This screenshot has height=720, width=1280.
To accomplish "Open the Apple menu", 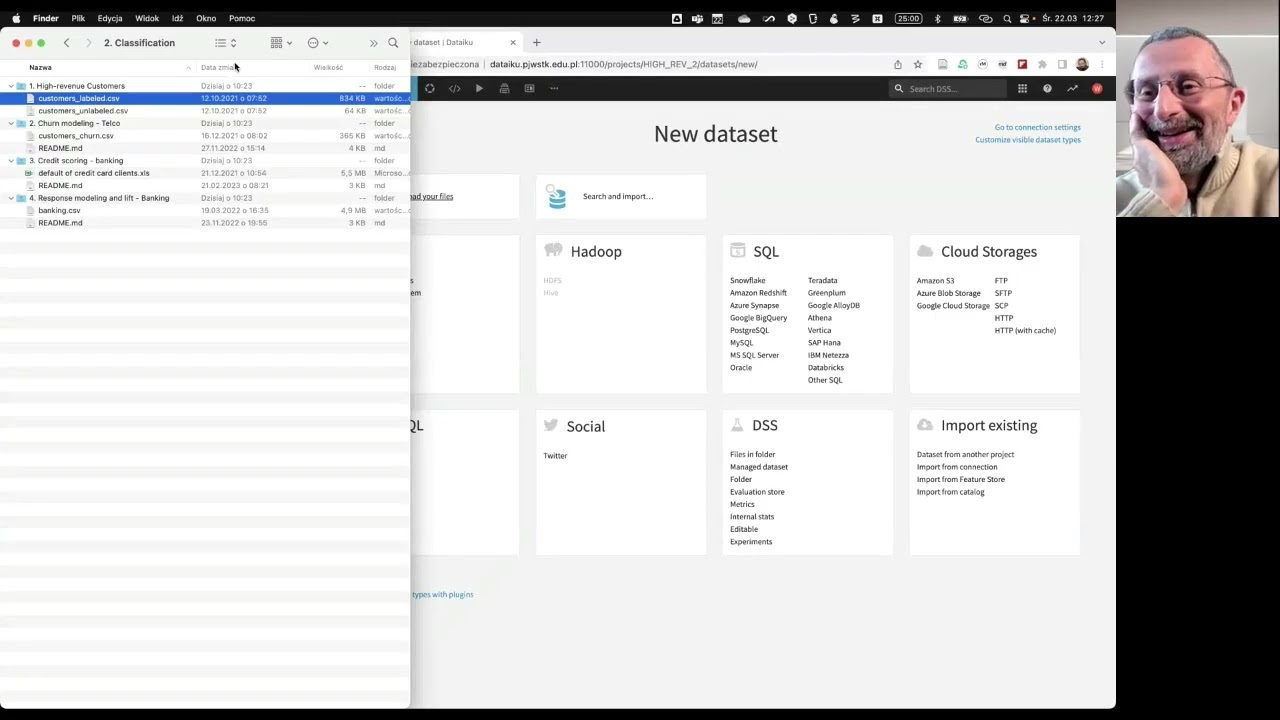I will (16, 18).
